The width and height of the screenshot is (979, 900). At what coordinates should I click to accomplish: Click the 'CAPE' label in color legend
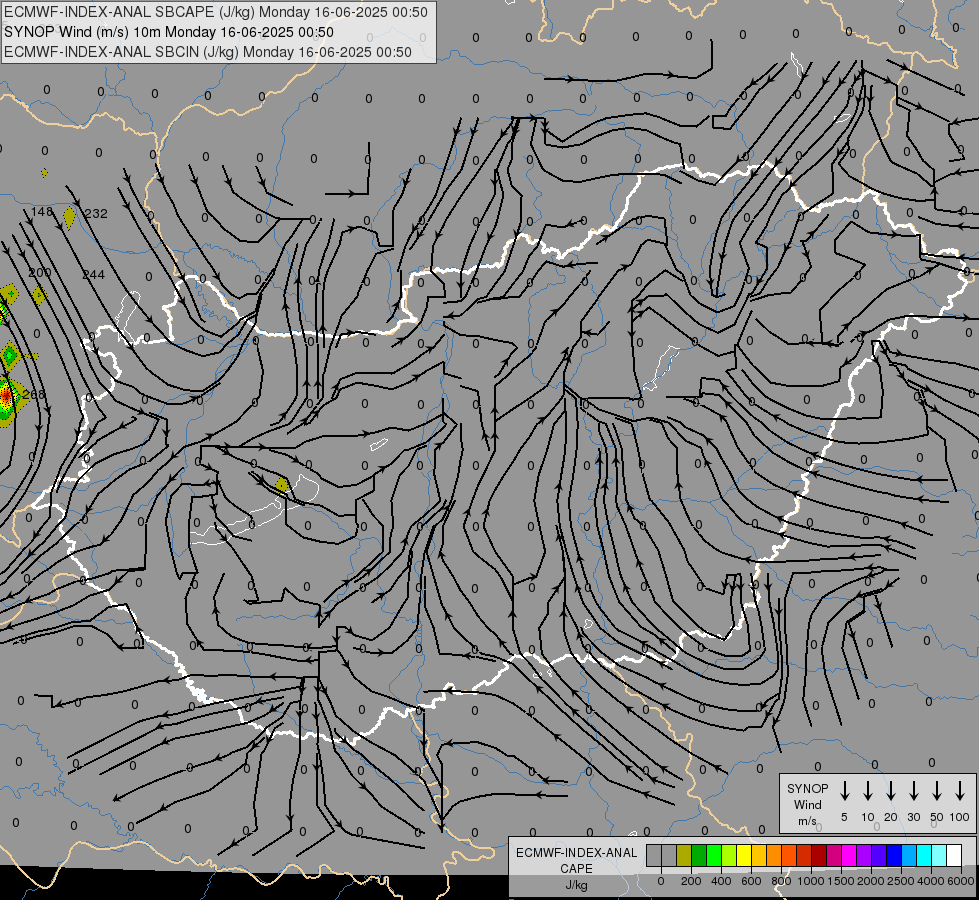click(576, 869)
